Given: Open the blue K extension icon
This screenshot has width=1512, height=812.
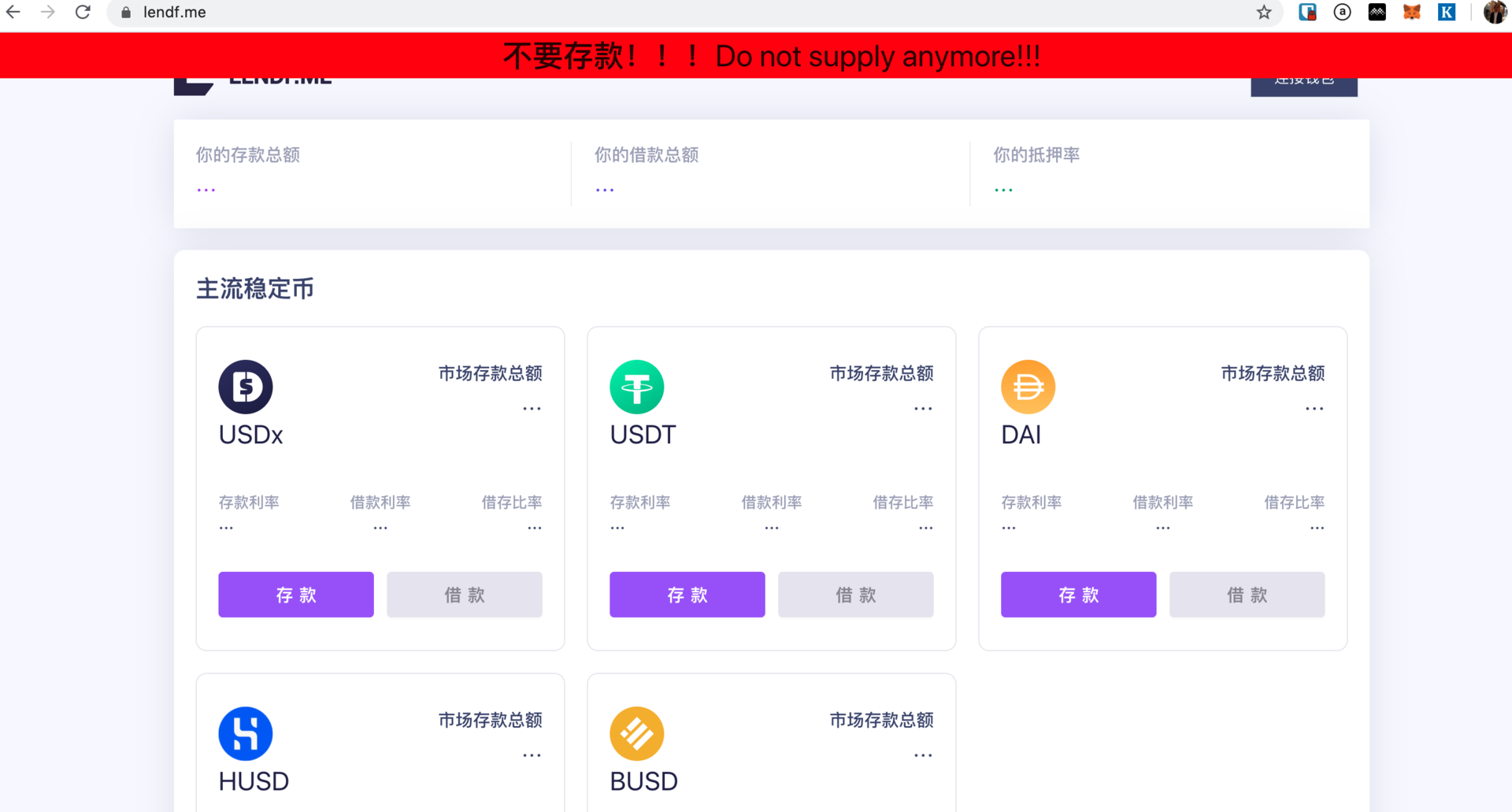Looking at the screenshot, I should [1447, 12].
